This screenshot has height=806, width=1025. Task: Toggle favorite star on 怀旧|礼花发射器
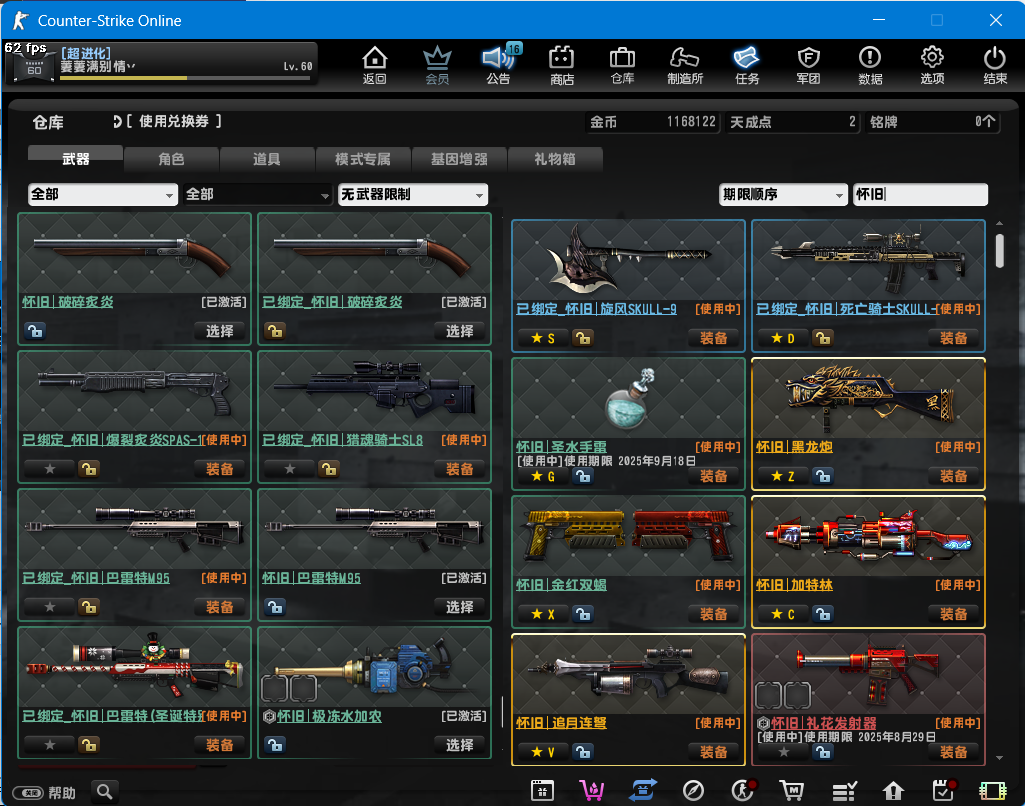coord(783,752)
